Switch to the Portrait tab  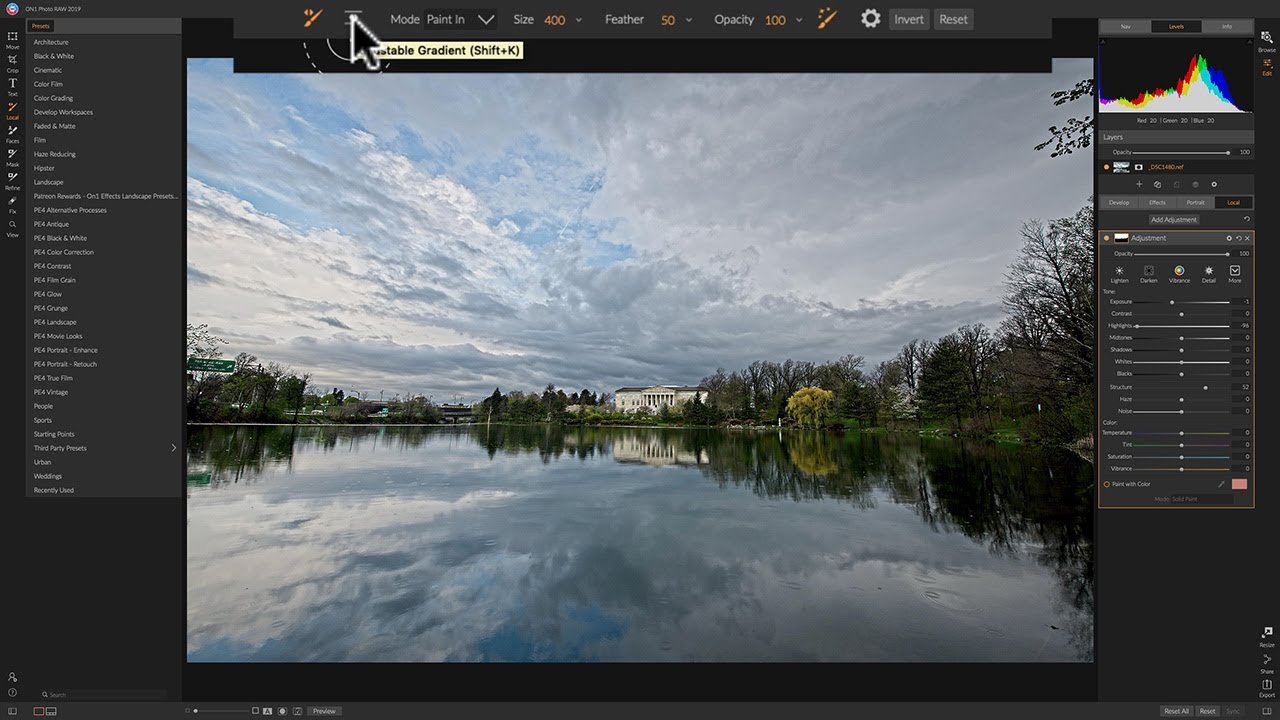click(1195, 202)
